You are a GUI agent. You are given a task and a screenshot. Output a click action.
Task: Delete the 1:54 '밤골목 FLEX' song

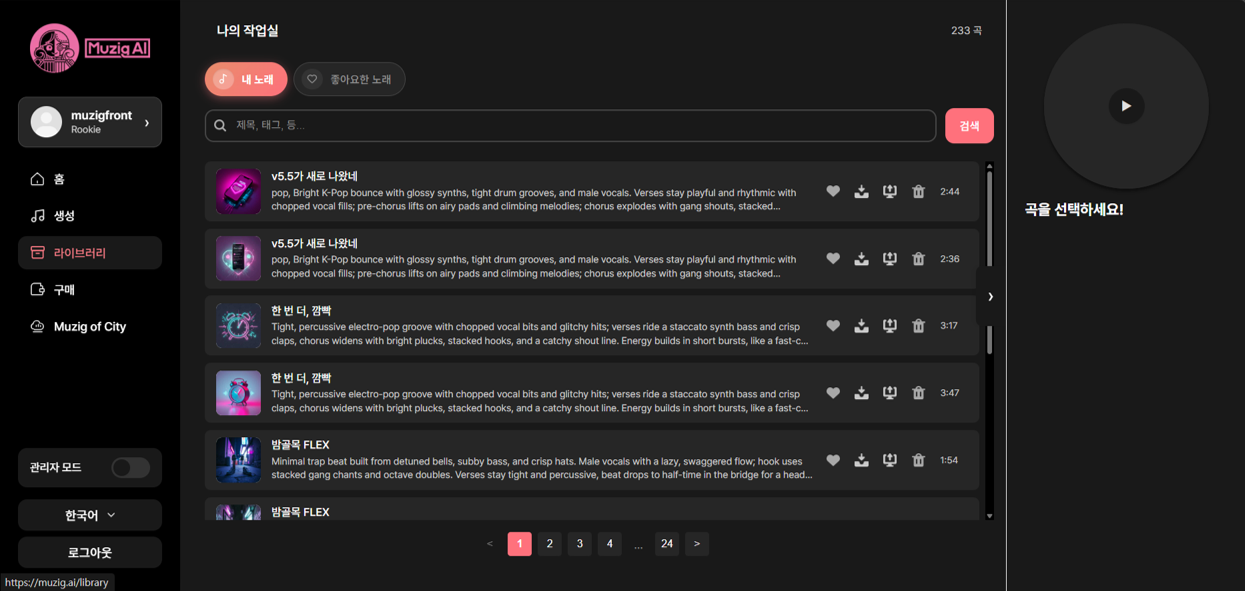click(x=918, y=460)
